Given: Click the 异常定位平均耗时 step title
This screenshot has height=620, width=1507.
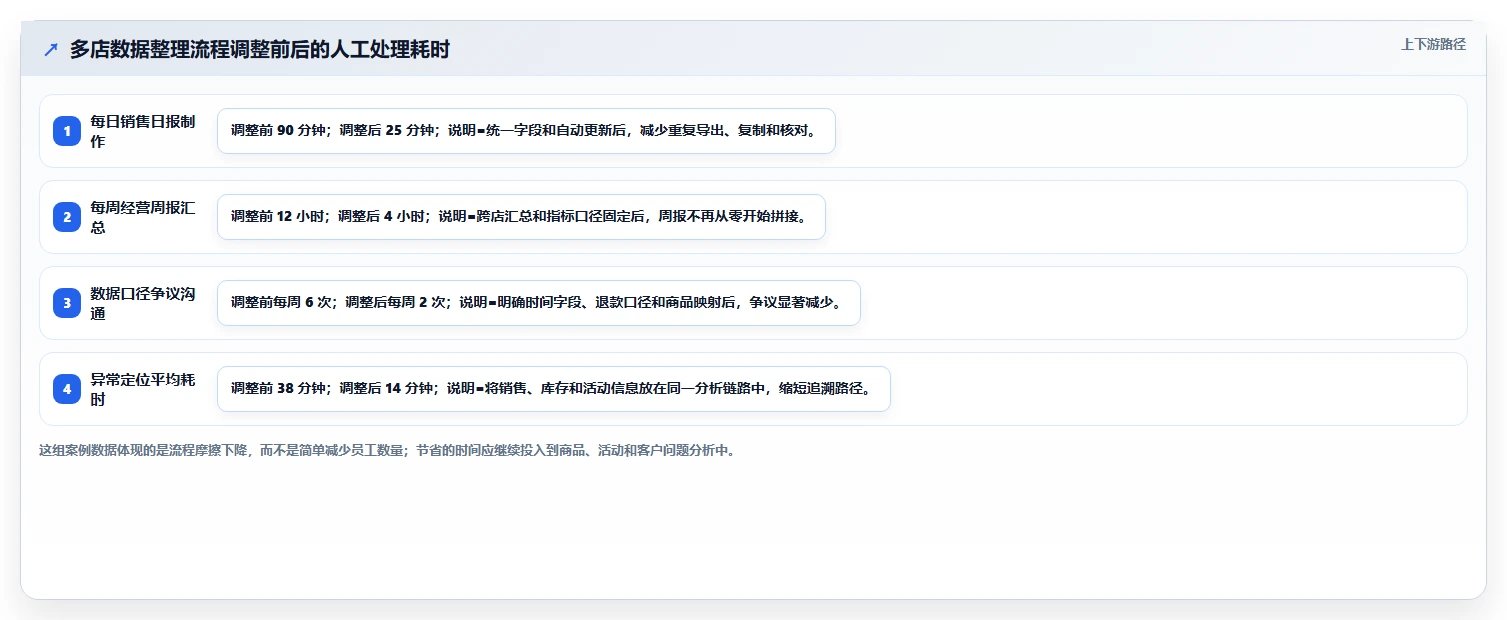Looking at the screenshot, I should (143, 389).
